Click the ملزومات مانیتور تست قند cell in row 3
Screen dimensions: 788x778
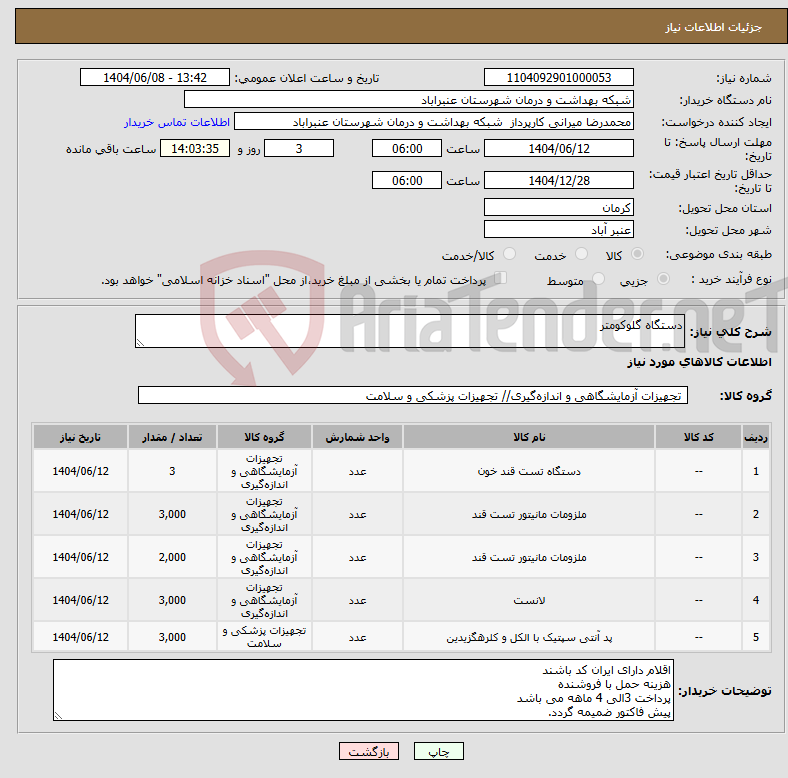click(x=529, y=557)
